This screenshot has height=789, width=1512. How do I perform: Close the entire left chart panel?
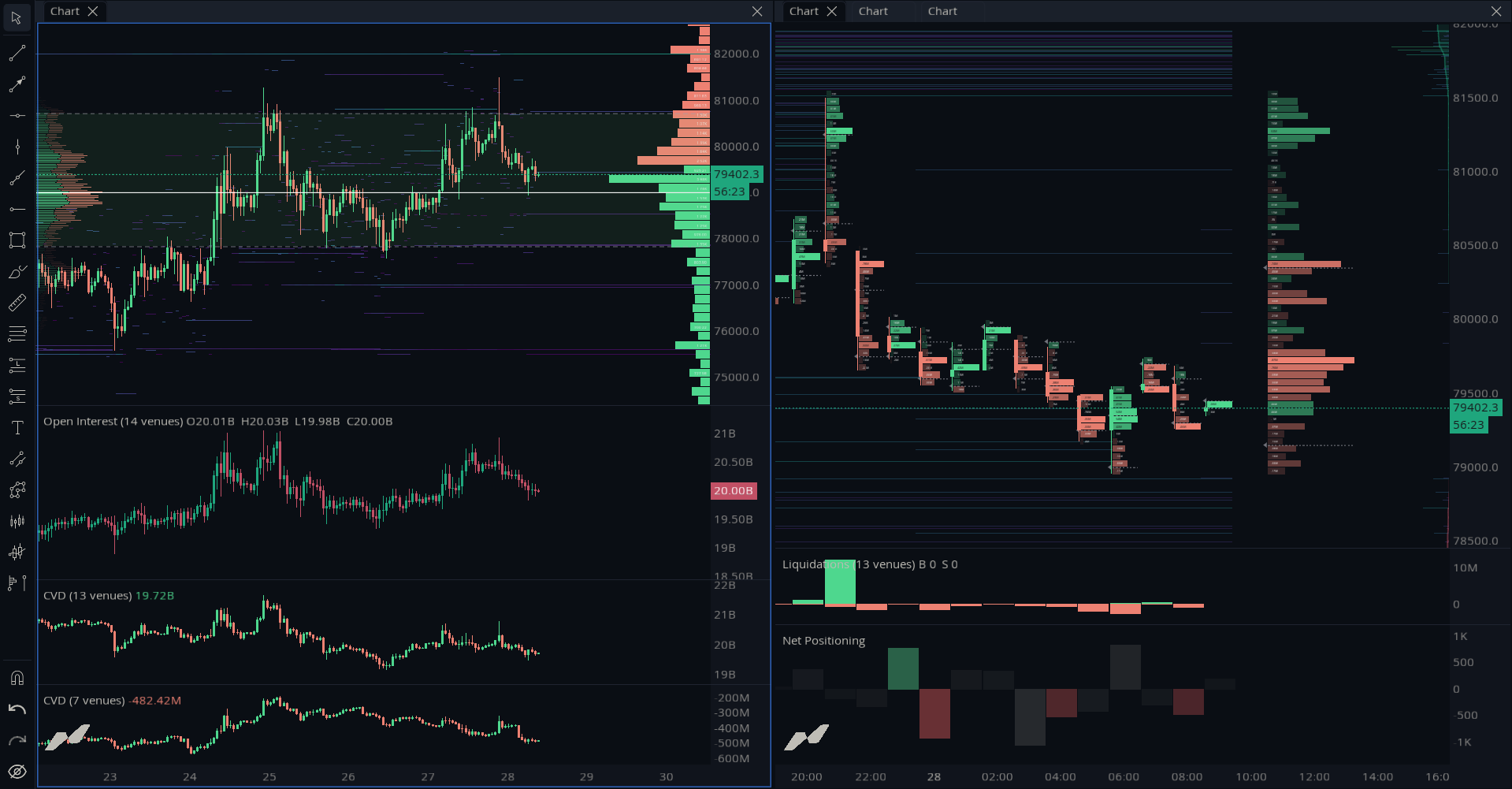coord(757,11)
